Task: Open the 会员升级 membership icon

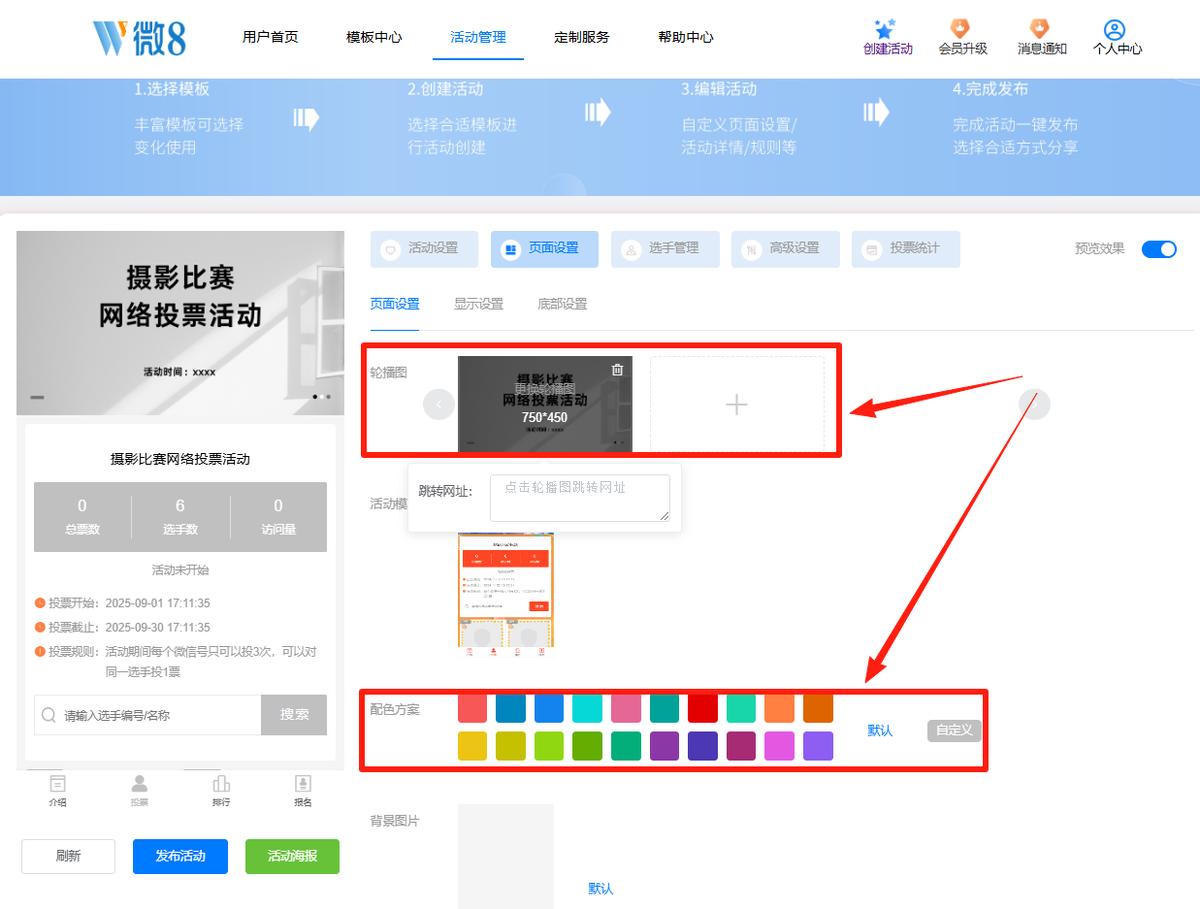Action: click(962, 29)
